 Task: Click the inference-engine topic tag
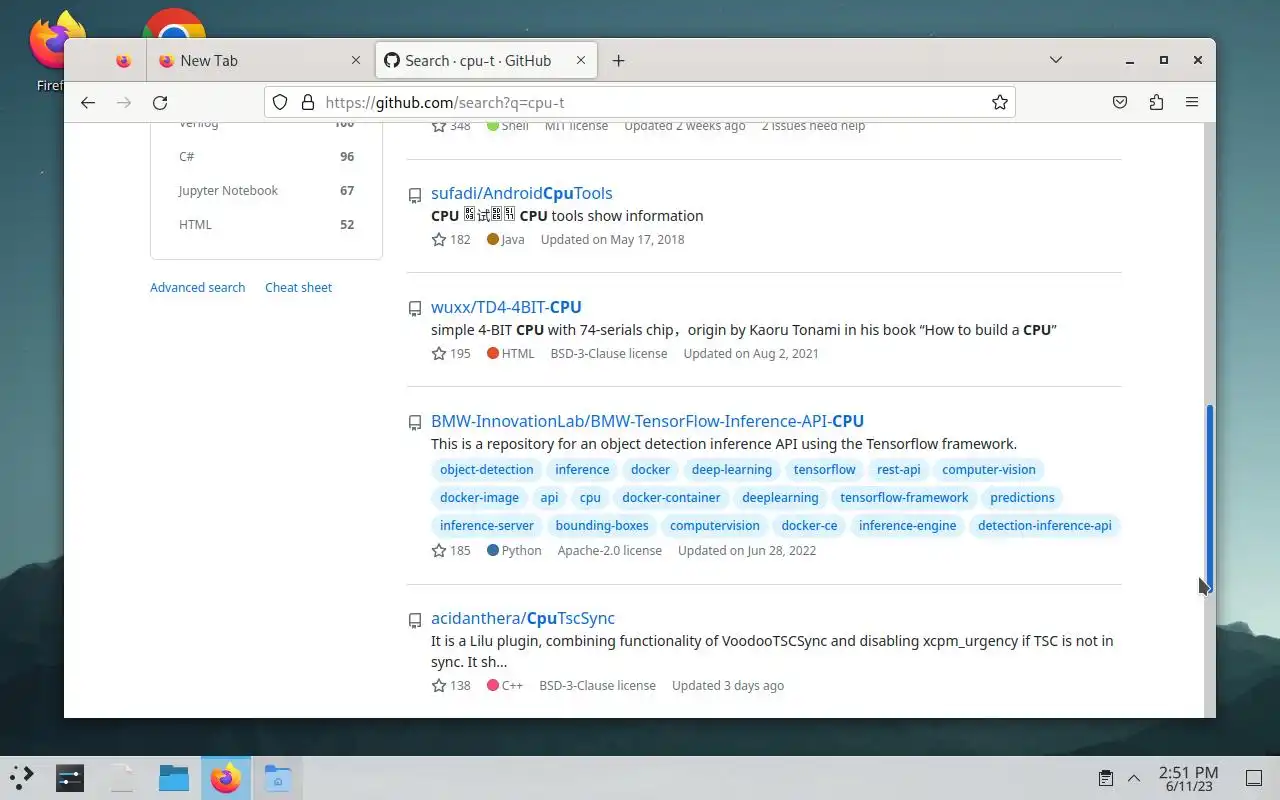[907, 525]
